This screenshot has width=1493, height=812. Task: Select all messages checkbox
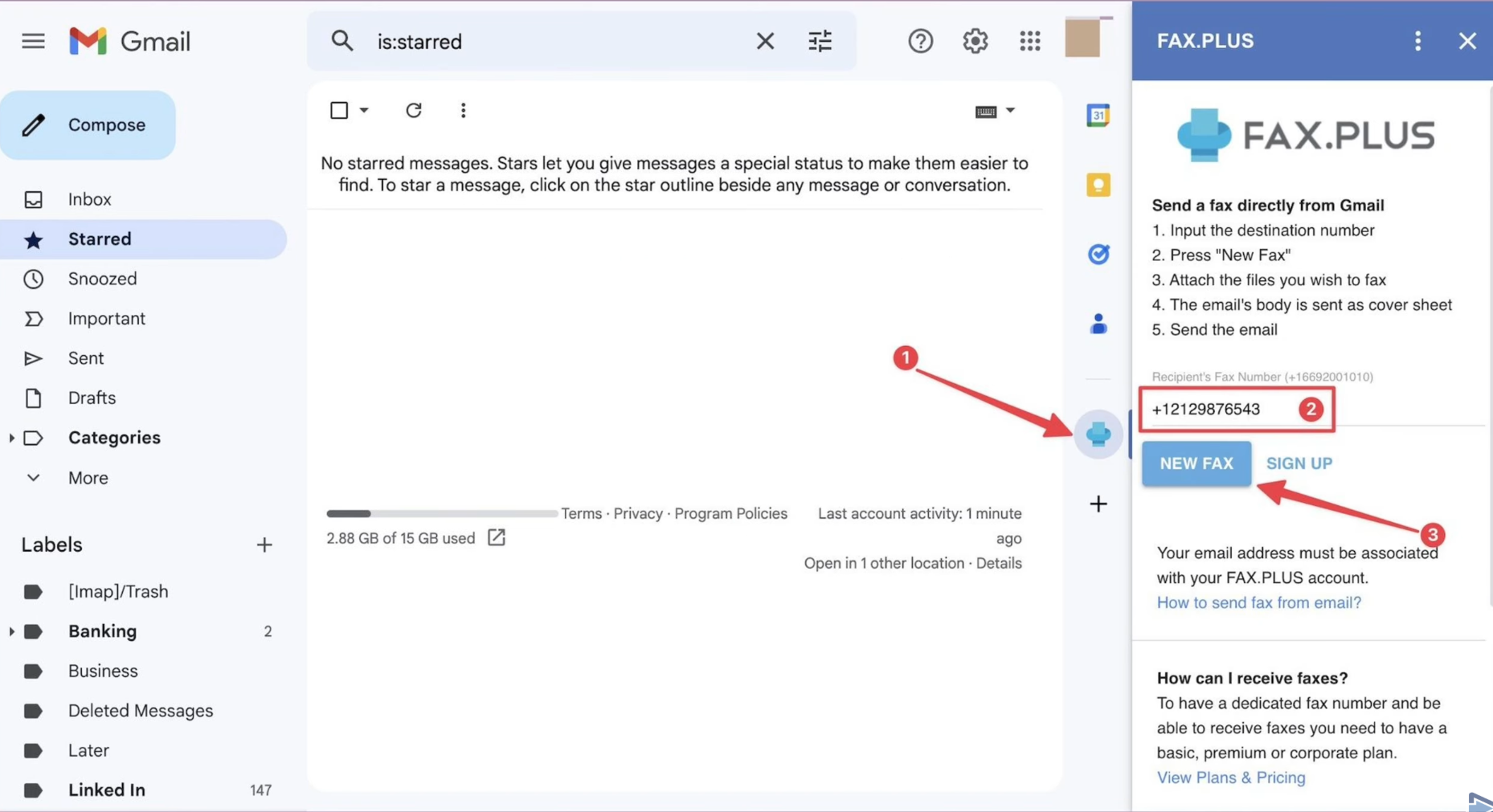pos(338,110)
